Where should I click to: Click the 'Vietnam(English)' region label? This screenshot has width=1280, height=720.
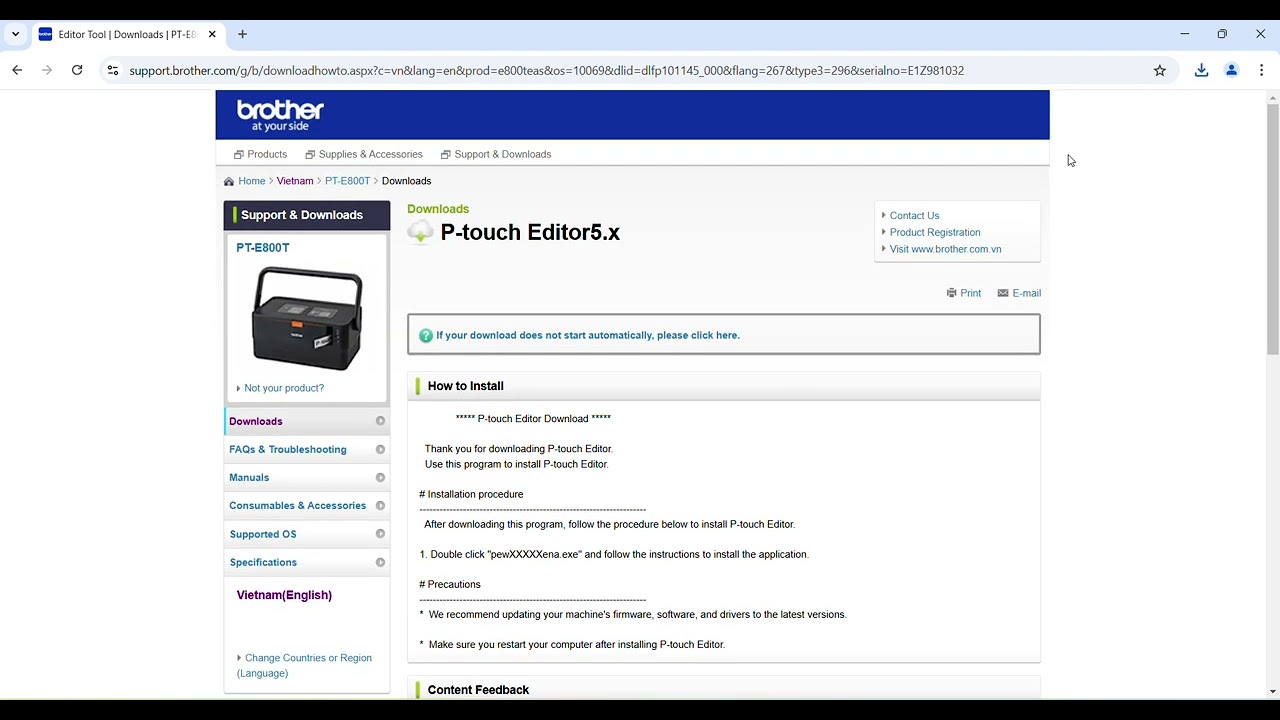pos(284,595)
